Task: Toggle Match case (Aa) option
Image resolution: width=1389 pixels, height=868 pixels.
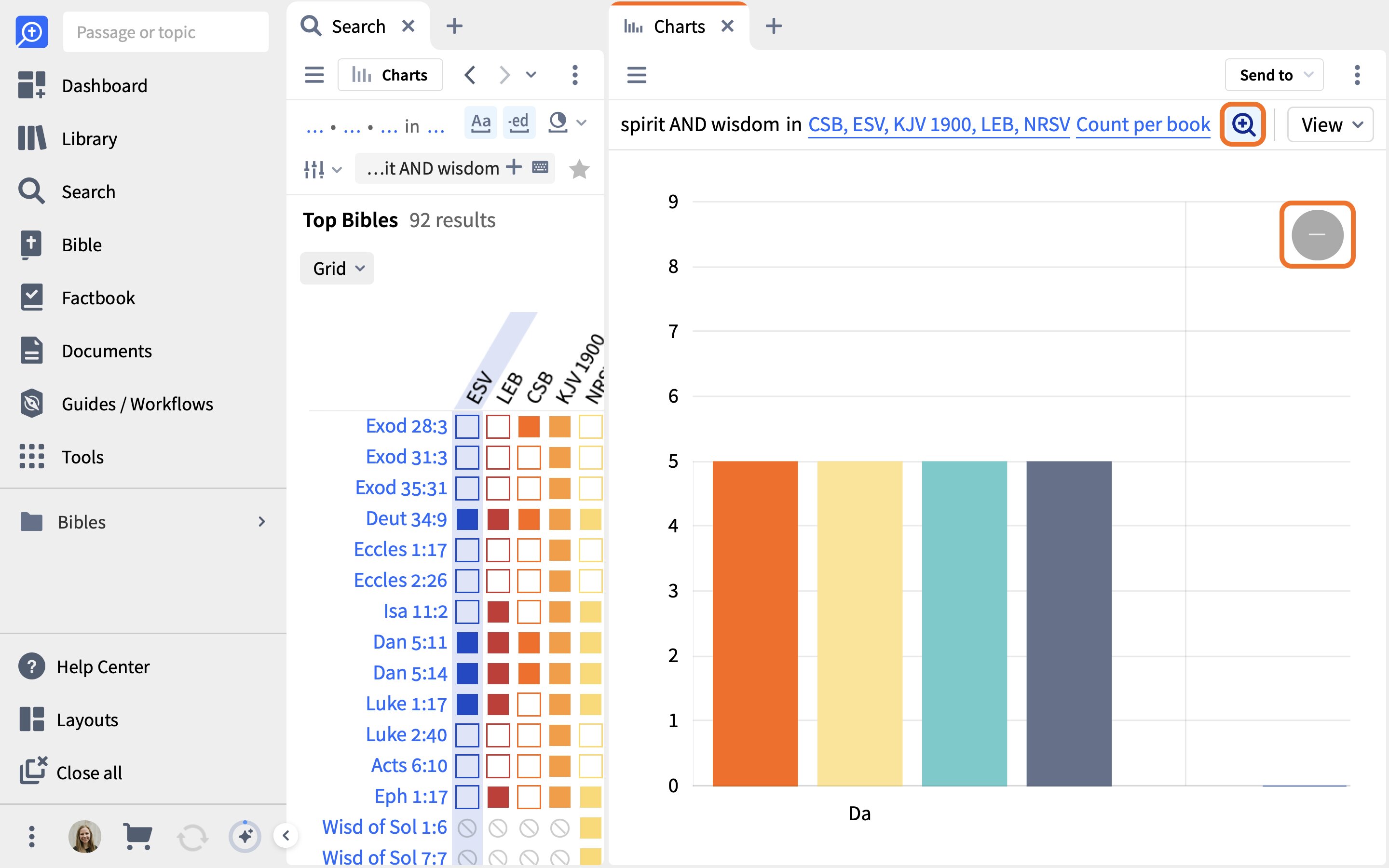Action: (x=480, y=122)
